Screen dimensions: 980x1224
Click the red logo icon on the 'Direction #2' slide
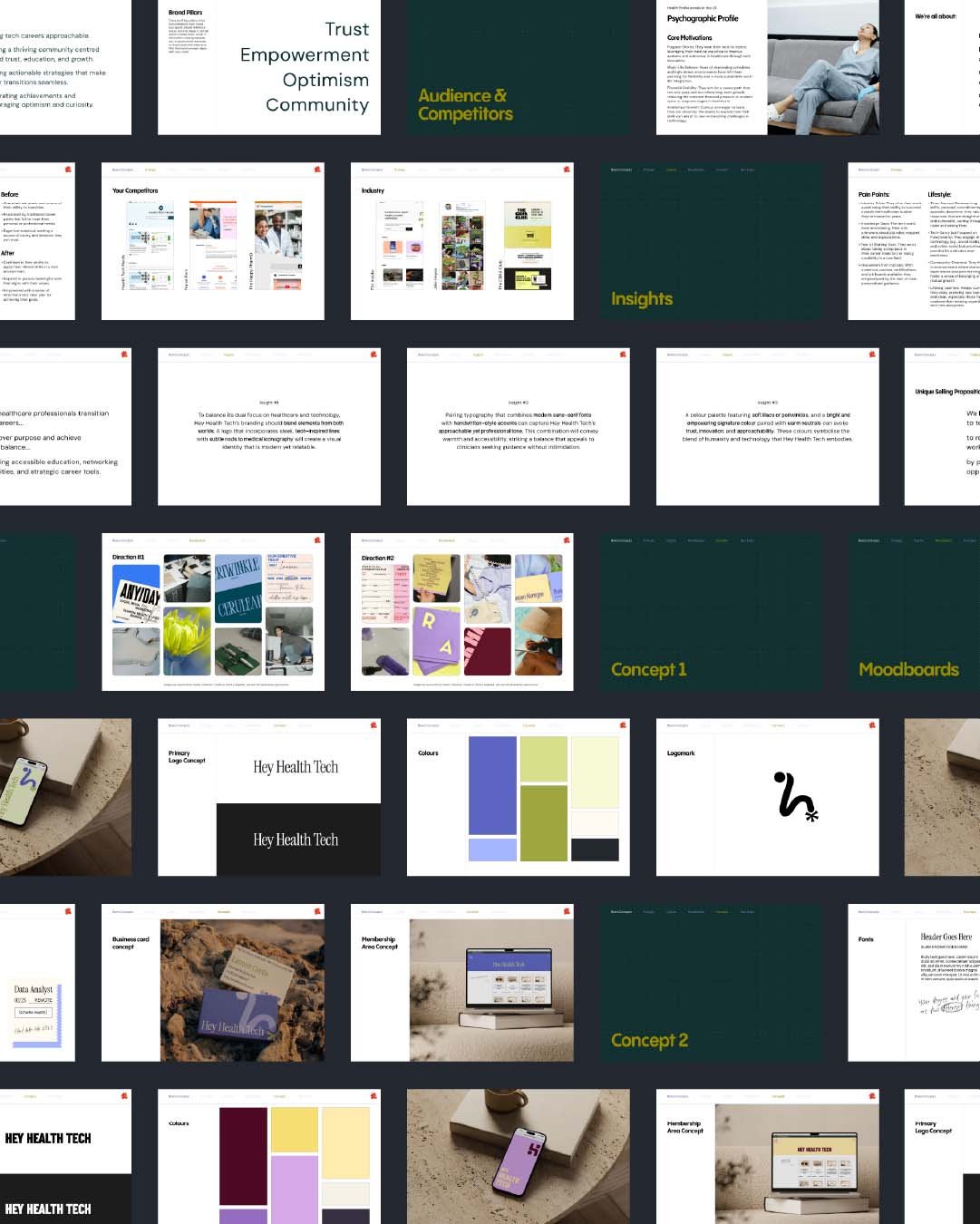[567, 539]
